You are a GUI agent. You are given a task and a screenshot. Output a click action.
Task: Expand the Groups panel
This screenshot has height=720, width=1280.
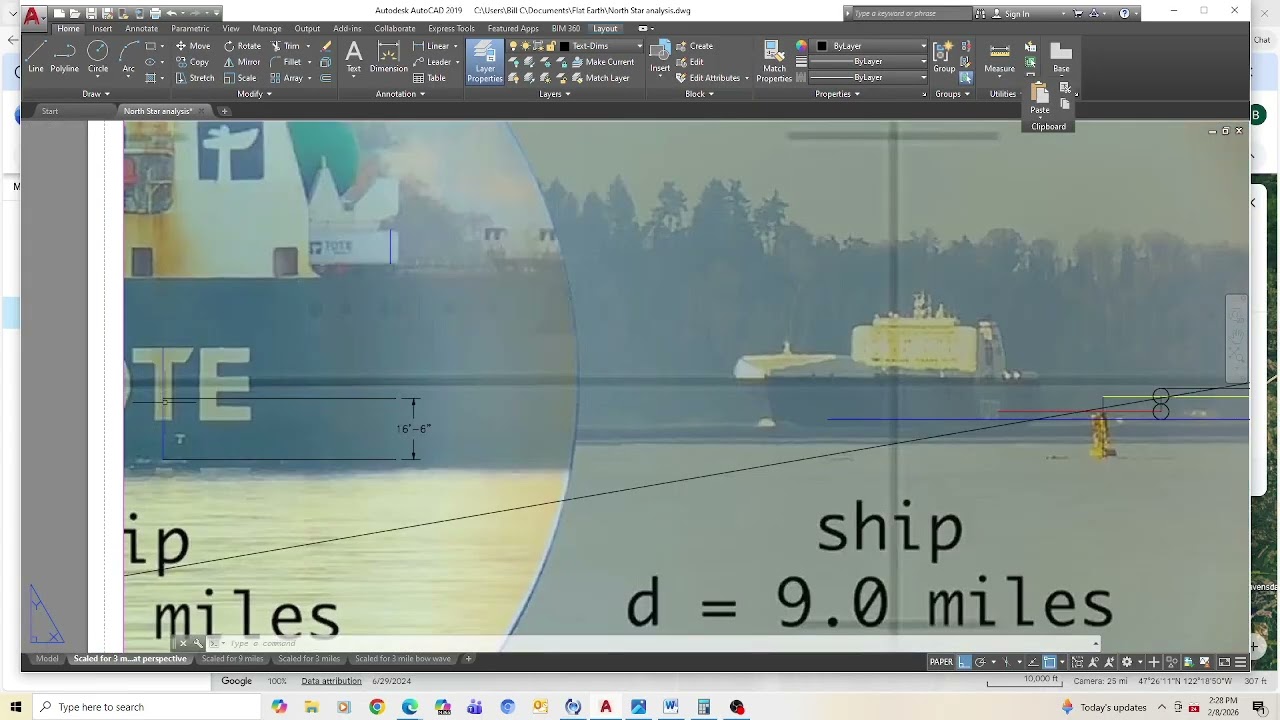952,94
